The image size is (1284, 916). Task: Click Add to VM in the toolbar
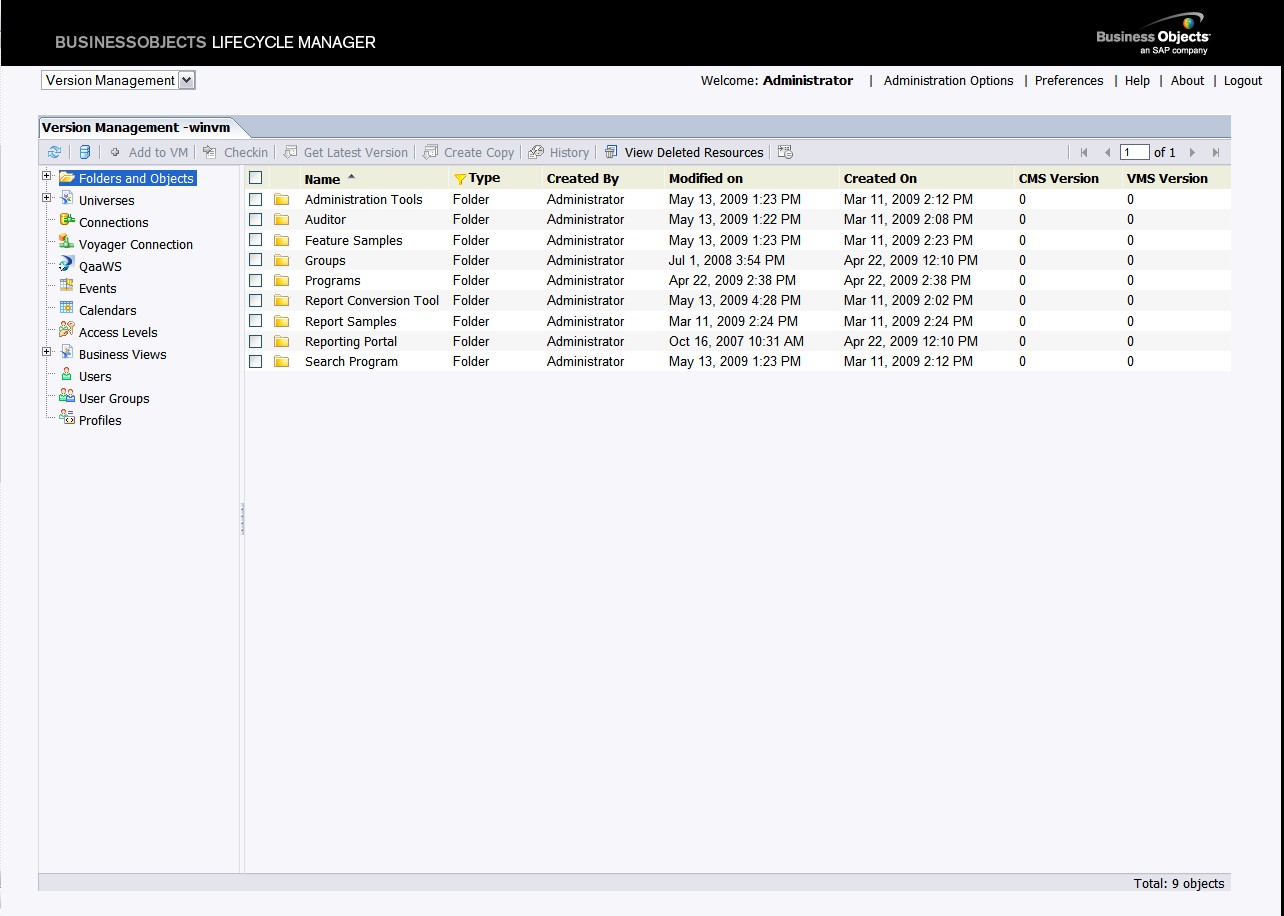click(x=149, y=152)
